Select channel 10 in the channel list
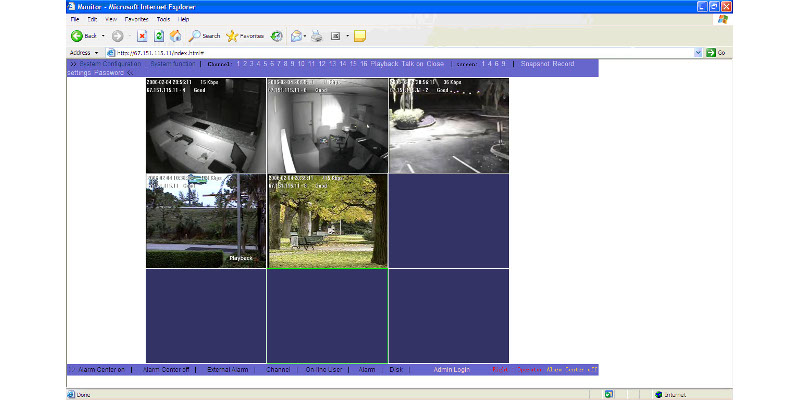 pos(301,64)
